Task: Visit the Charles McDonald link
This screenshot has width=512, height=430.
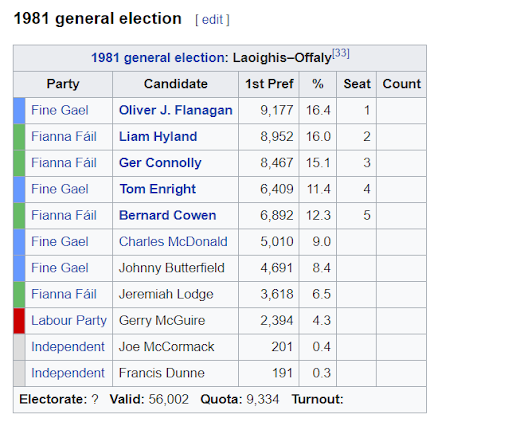Action: coord(173,242)
